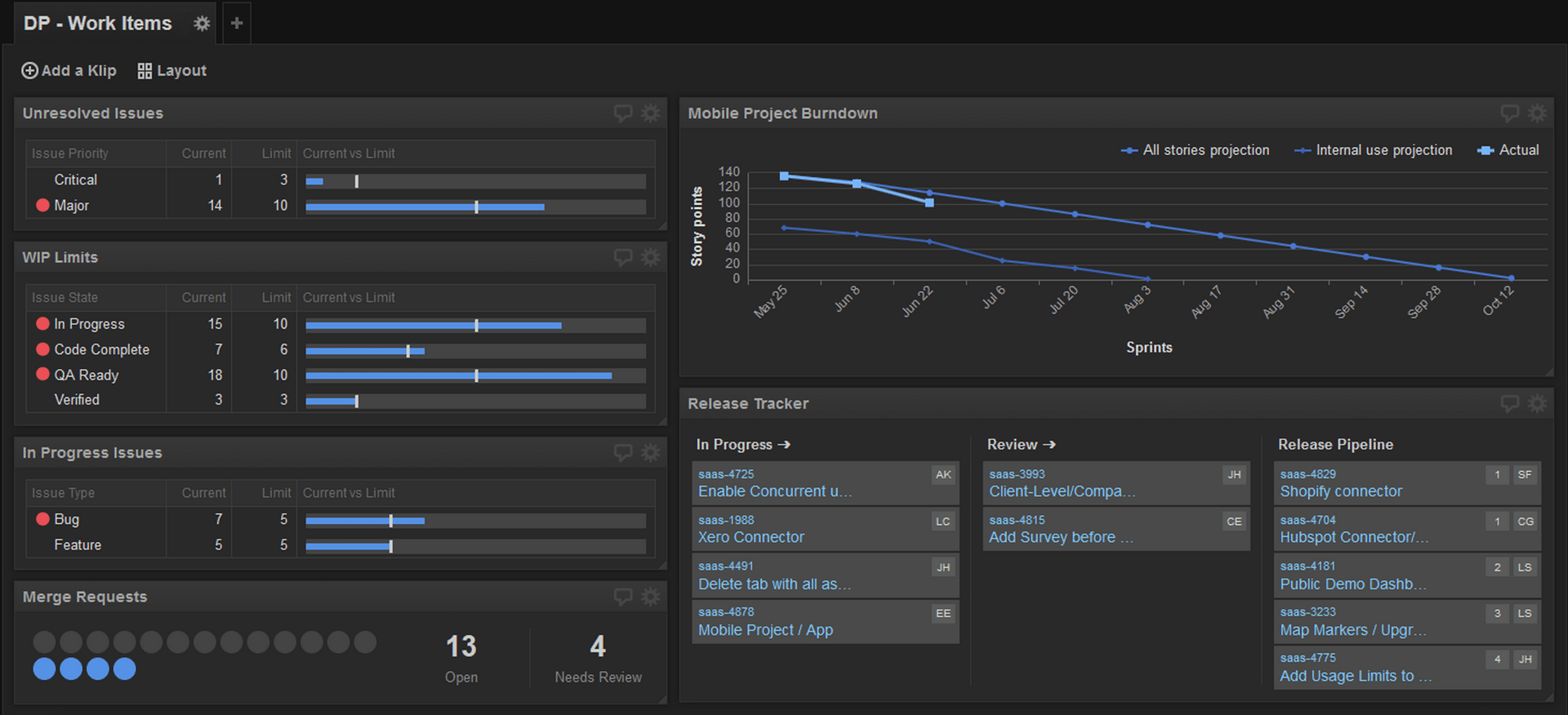Toggle the Actual series in burndown legend
Screen dimensions: 1568x715
pyautogui.click(x=1508, y=150)
